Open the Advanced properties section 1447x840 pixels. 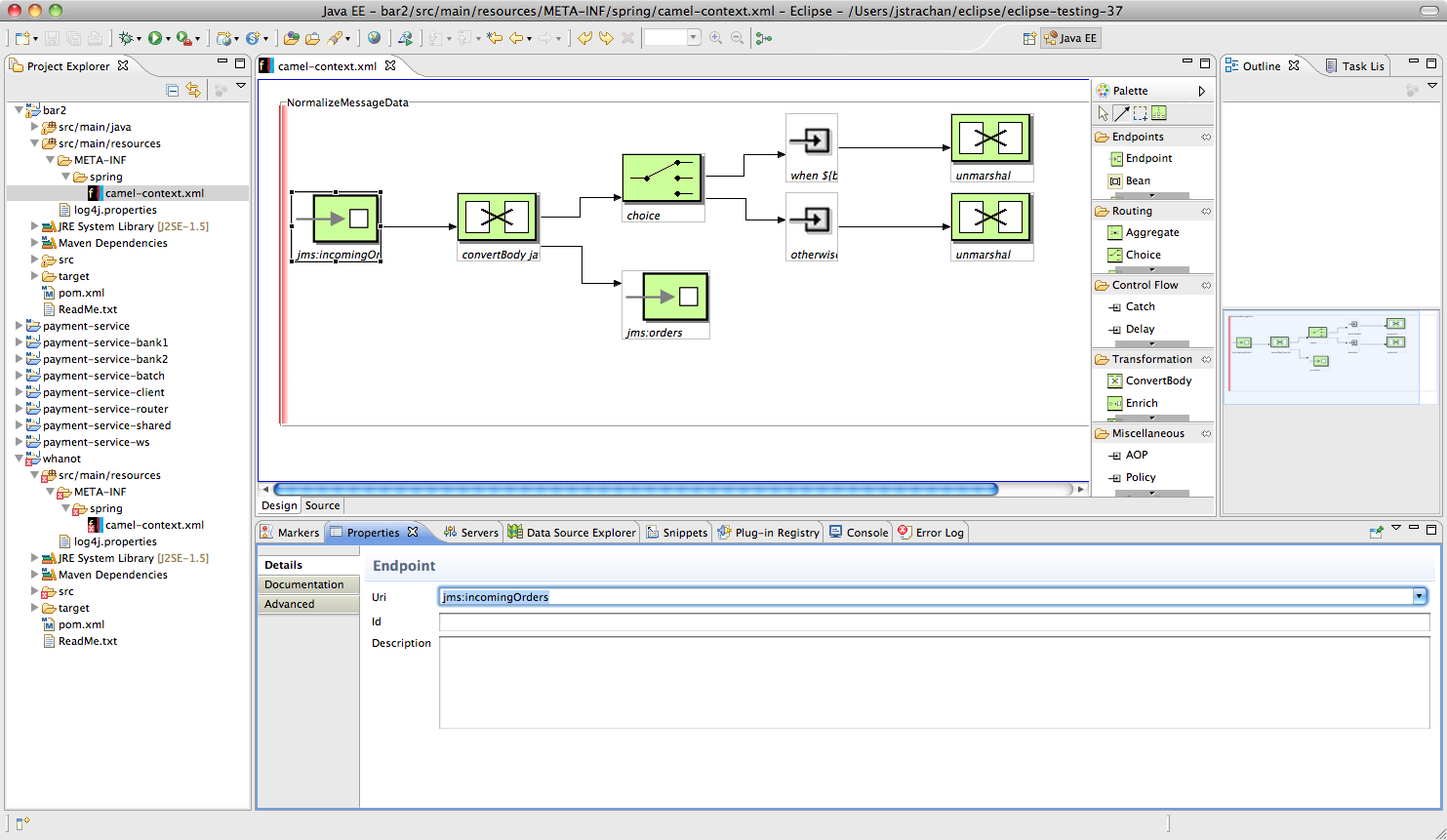(x=290, y=604)
